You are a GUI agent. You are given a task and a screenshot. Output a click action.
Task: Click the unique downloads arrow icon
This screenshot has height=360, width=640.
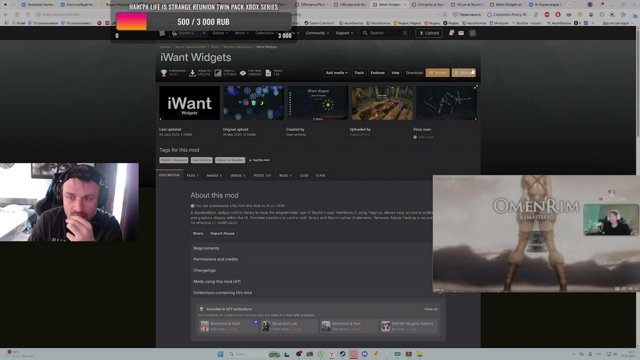coord(193,73)
